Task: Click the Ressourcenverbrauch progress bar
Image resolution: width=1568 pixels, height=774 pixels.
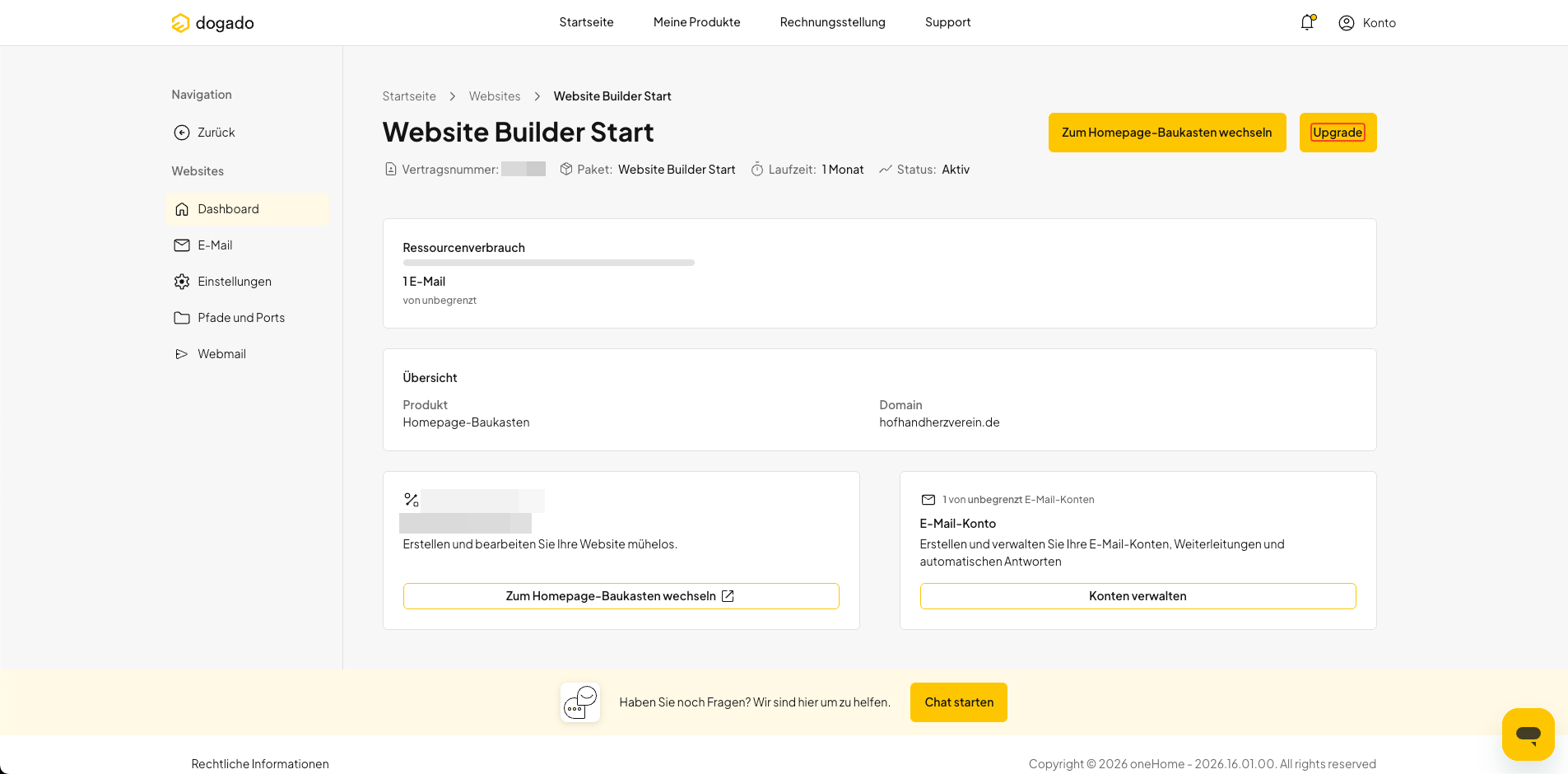Action: [549, 263]
